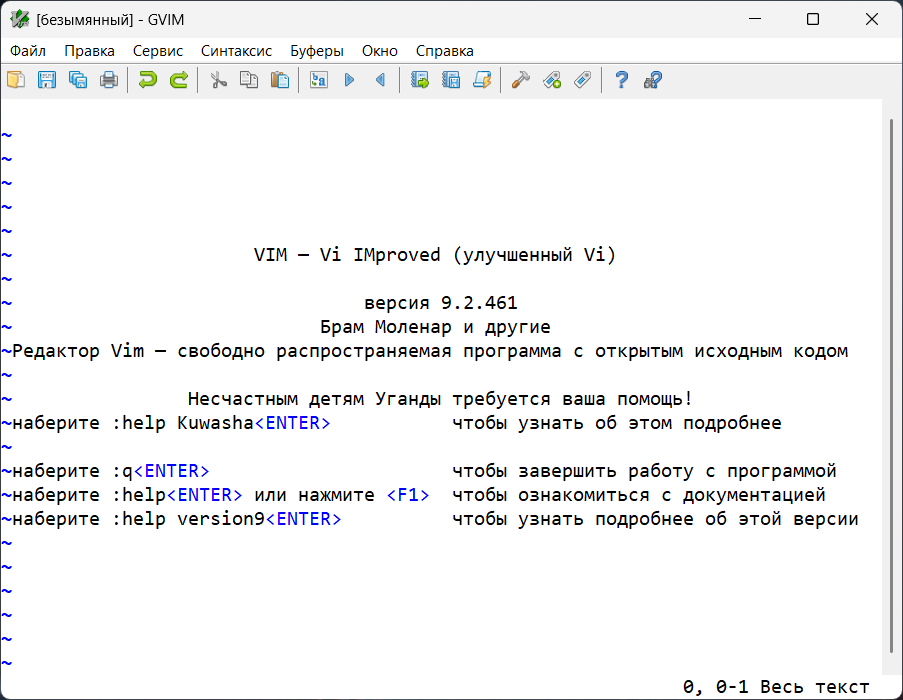Screen dimensions: 903x700
Task: Click the '[безымянный] - GVIM' window title
Action: point(110,20)
